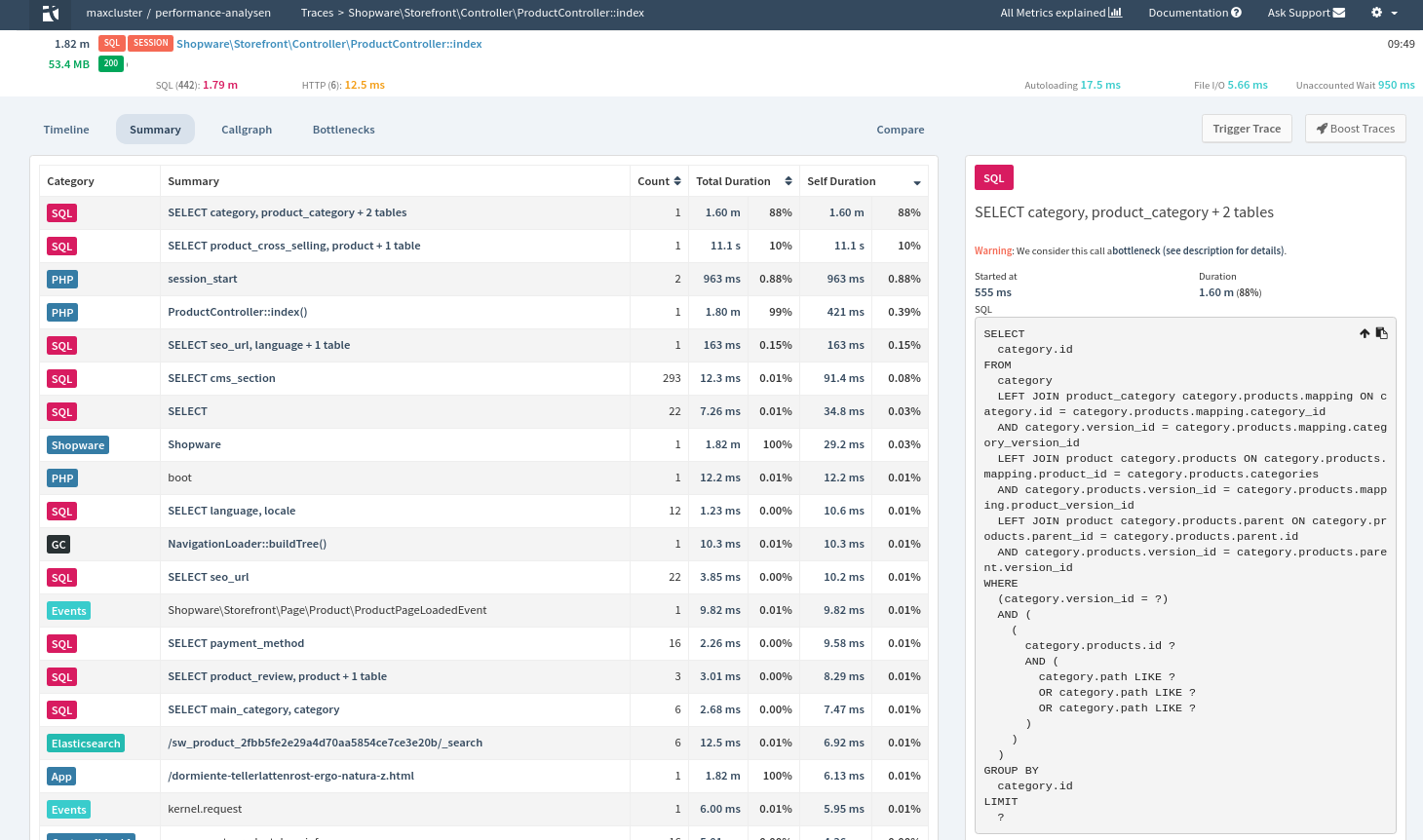Switch to the Callgraph tab
Screen dimensions: 1423x840
[247, 129]
